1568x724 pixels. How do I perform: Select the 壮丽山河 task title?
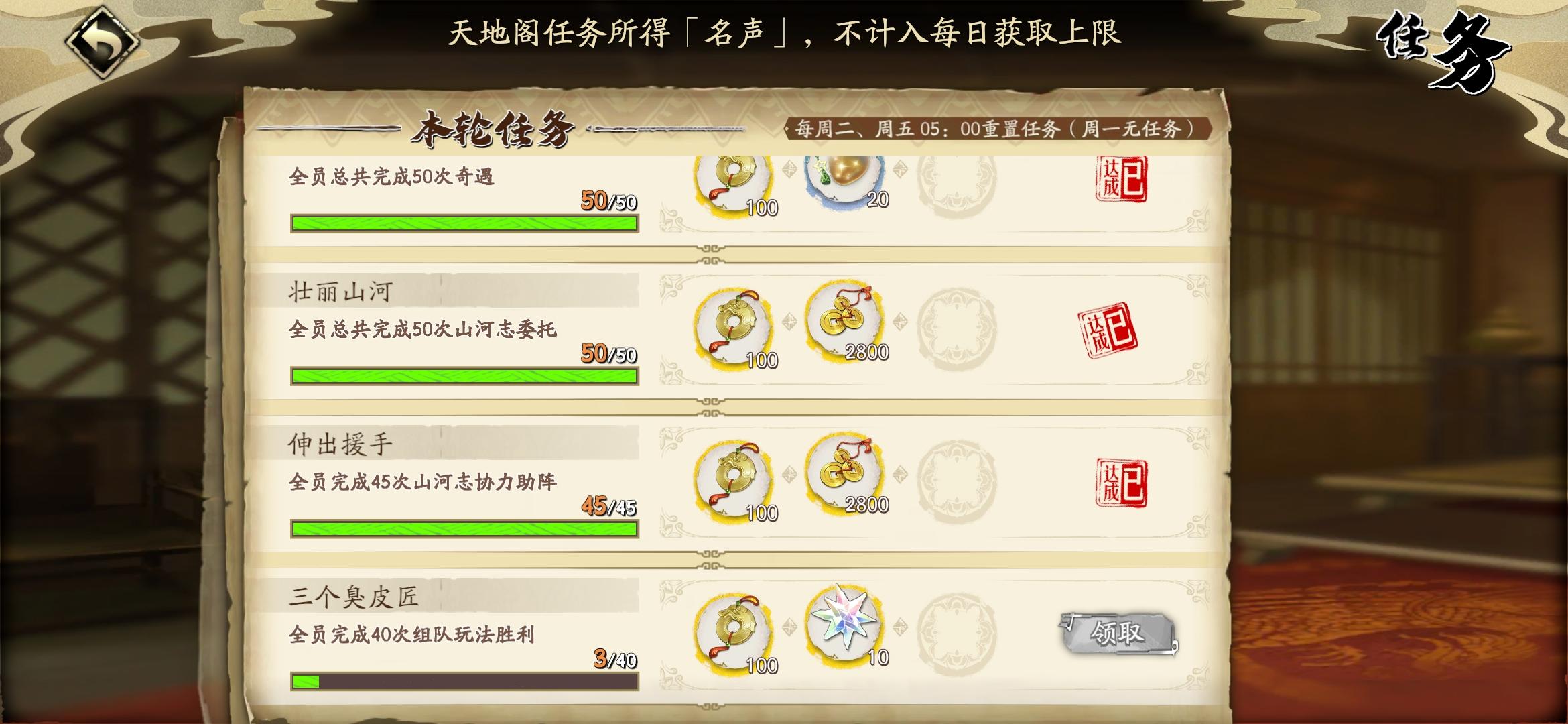pos(340,292)
